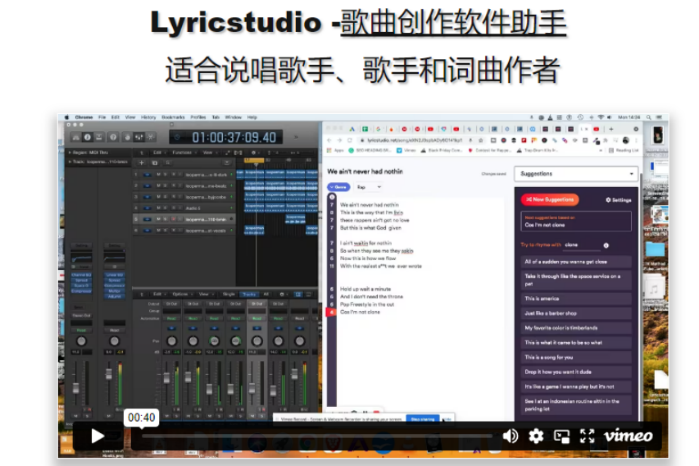Toggle input monitoring on track 6
699x466 pixels.
coord(181,231)
